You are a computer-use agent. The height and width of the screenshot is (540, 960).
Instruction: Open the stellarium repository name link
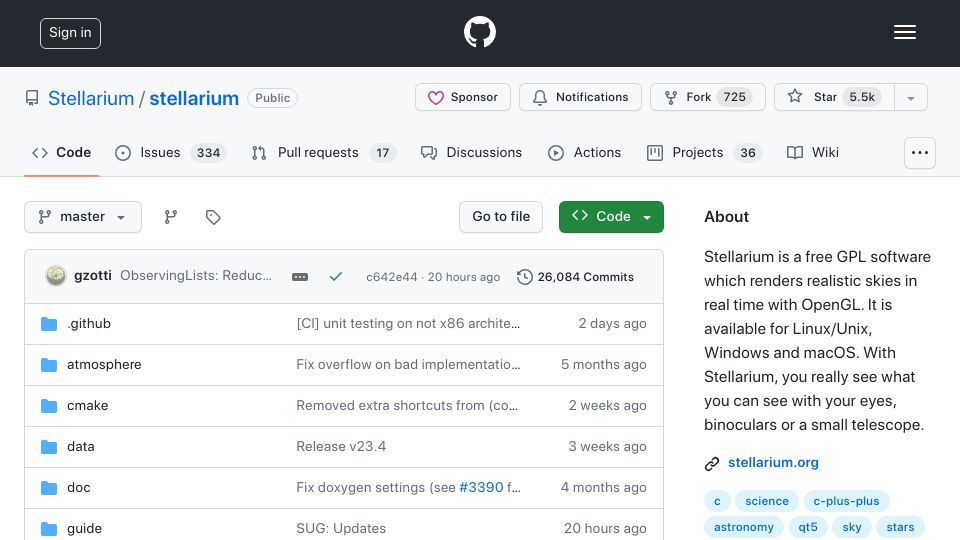194,98
